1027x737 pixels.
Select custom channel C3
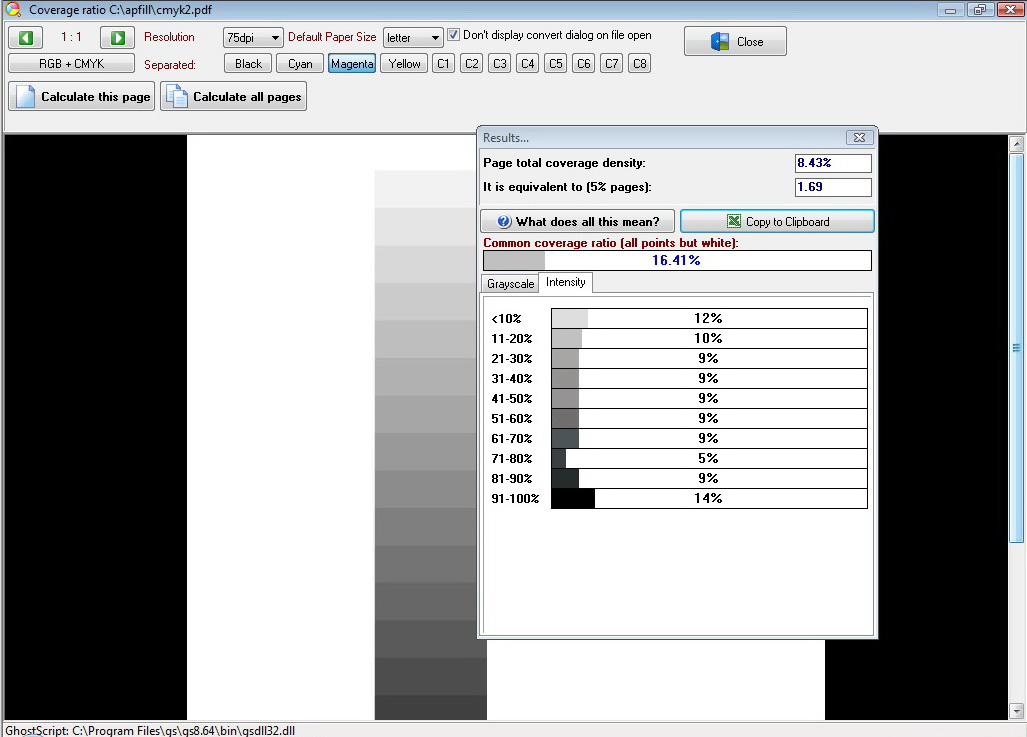coord(500,64)
